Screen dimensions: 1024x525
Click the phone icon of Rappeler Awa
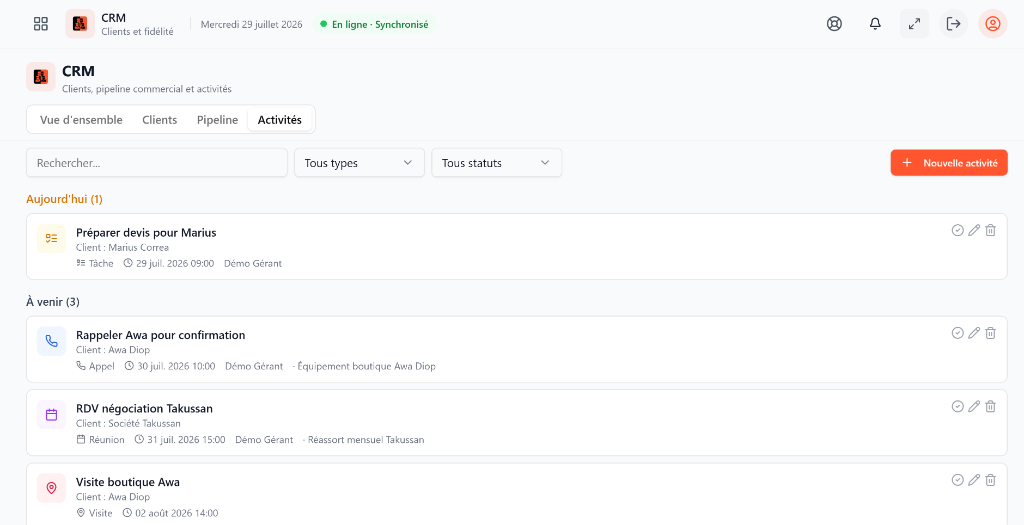click(52, 341)
